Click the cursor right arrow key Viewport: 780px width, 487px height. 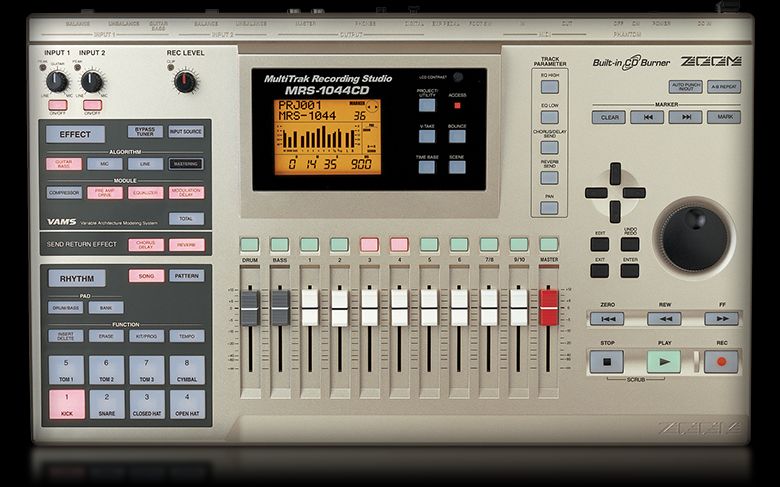point(634,193)
